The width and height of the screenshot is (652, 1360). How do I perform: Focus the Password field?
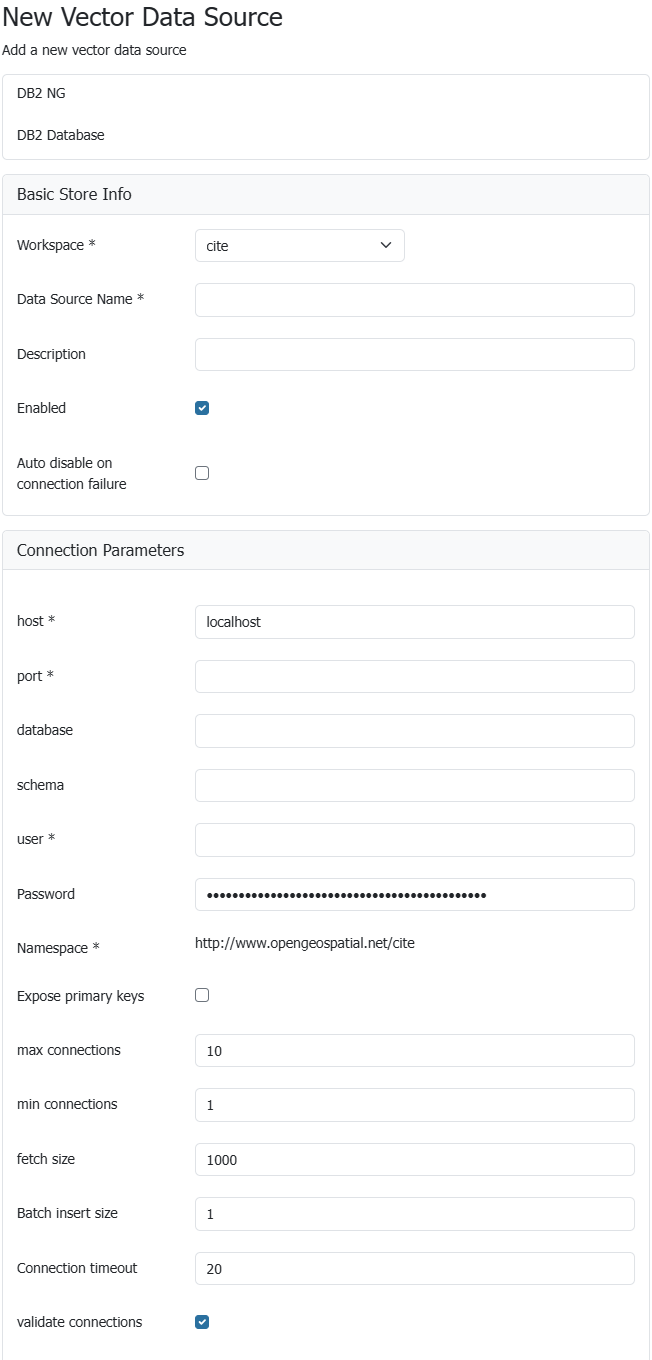click(414, 894)
